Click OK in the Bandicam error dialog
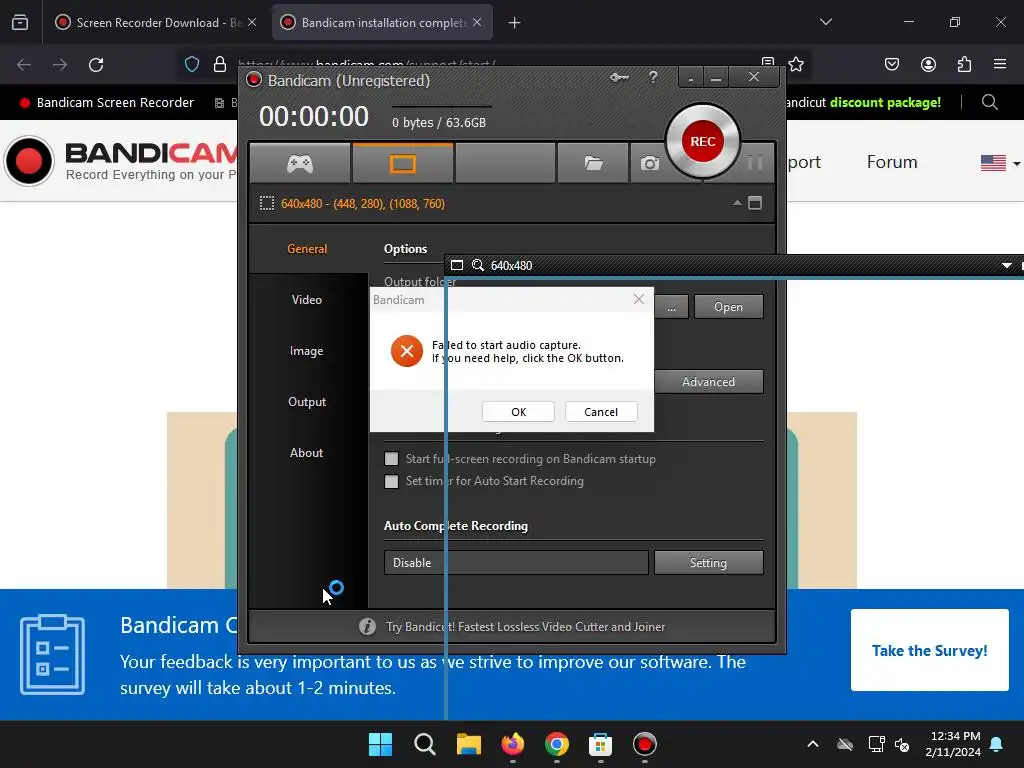 (519, 412)
